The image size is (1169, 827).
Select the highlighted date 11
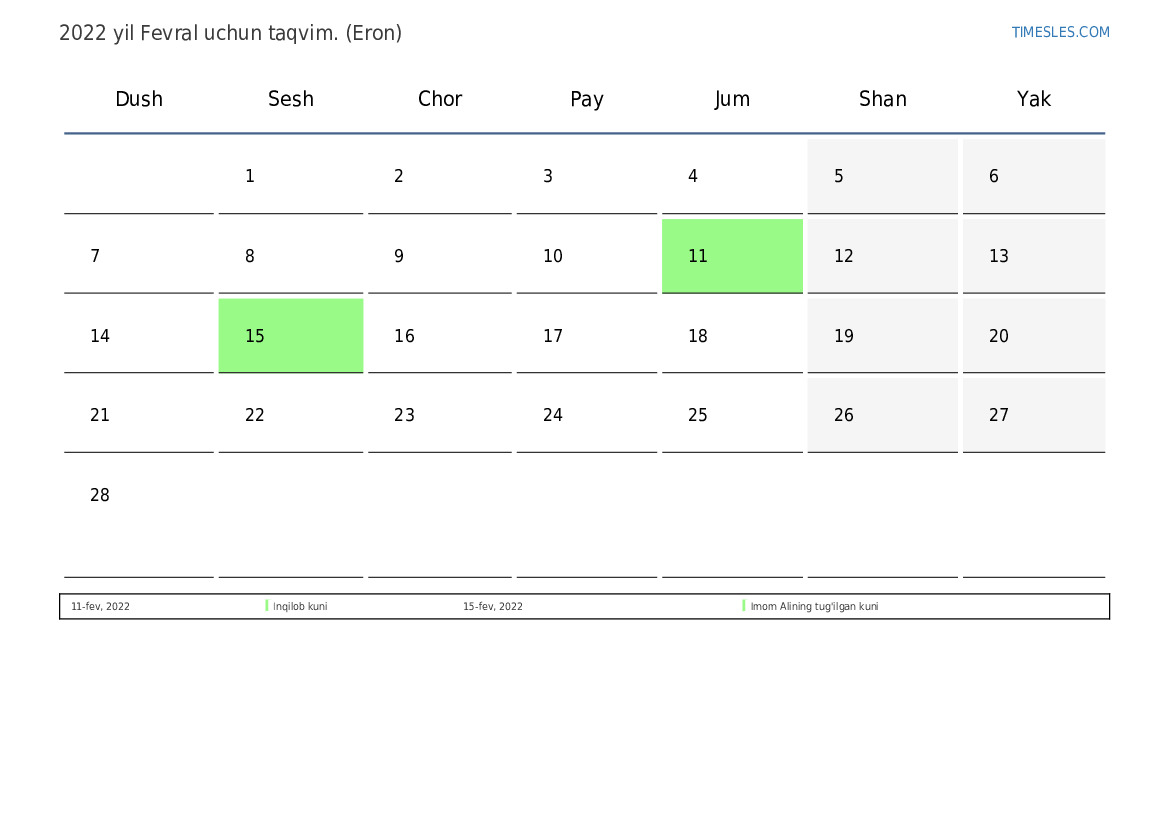point(732,256)
